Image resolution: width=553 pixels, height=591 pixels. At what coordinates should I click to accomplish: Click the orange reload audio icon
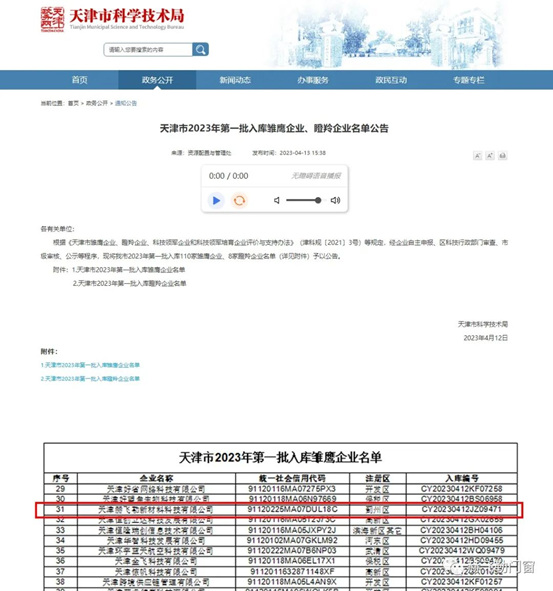pos(239,201)
